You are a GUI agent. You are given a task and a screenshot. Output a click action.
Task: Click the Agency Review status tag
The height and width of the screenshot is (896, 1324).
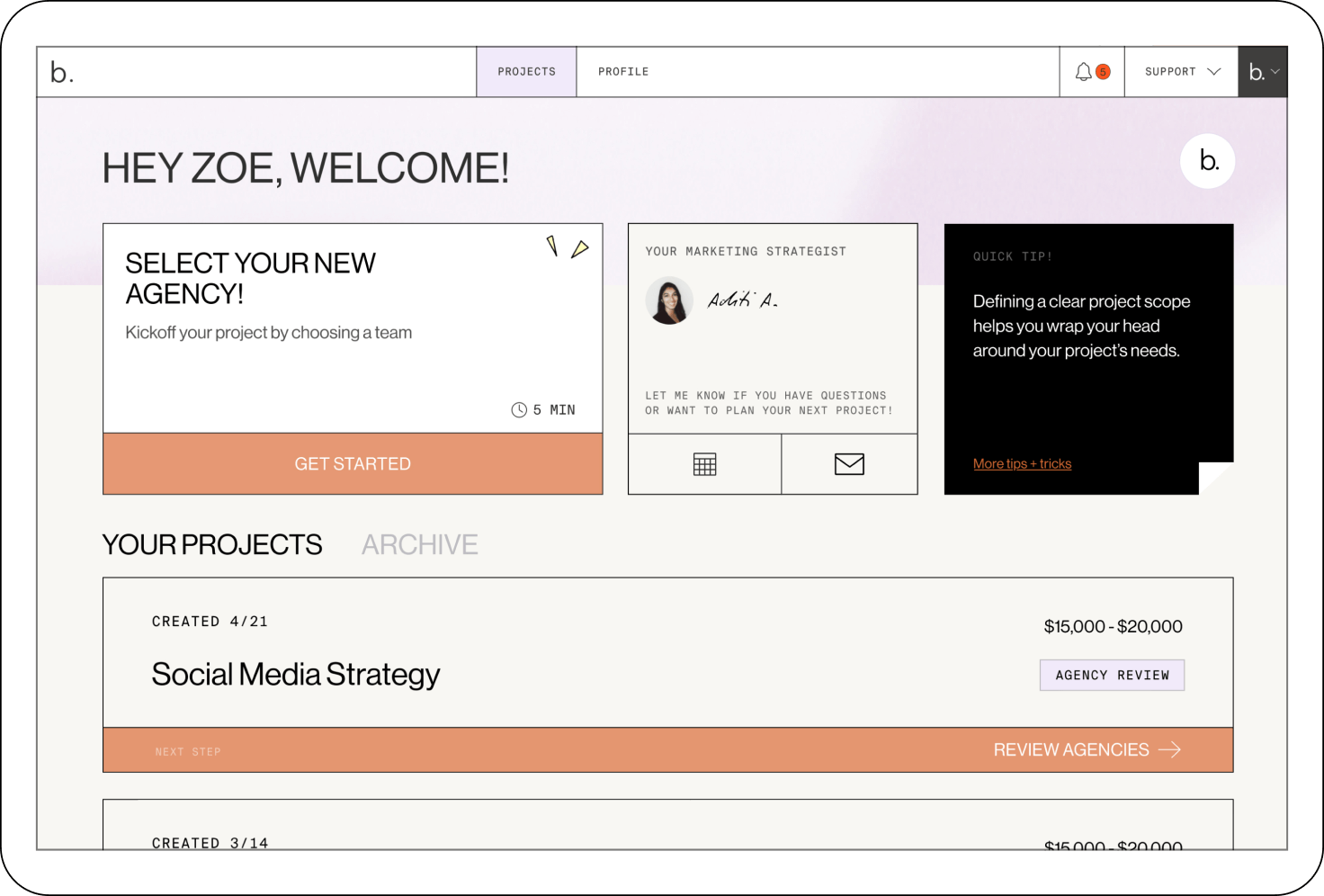tap(1112, 676)
